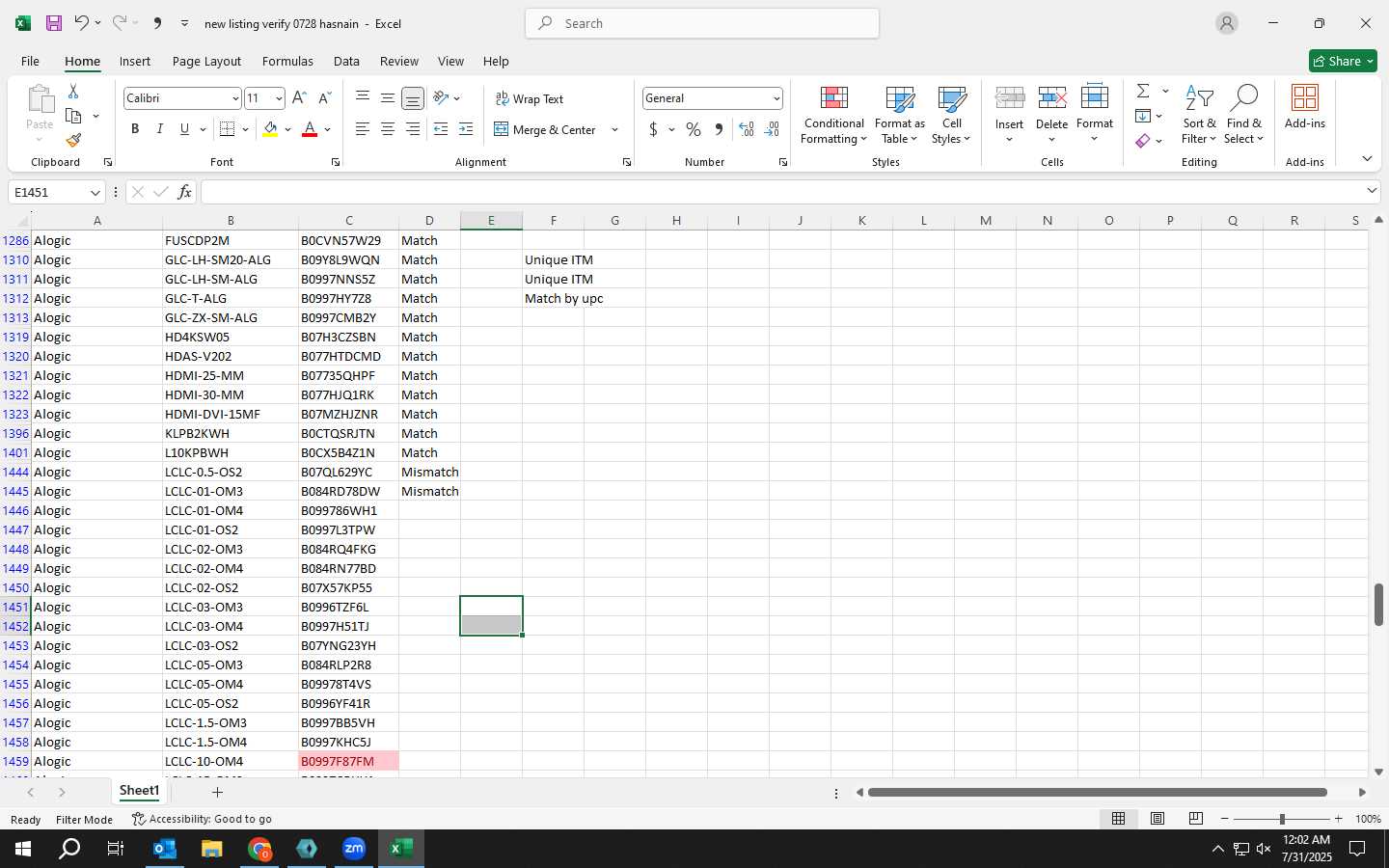Open Zoom app from the taskbar
Image resolution: width=1389 pixels, height=868 pixels.
tap(354, 849)
